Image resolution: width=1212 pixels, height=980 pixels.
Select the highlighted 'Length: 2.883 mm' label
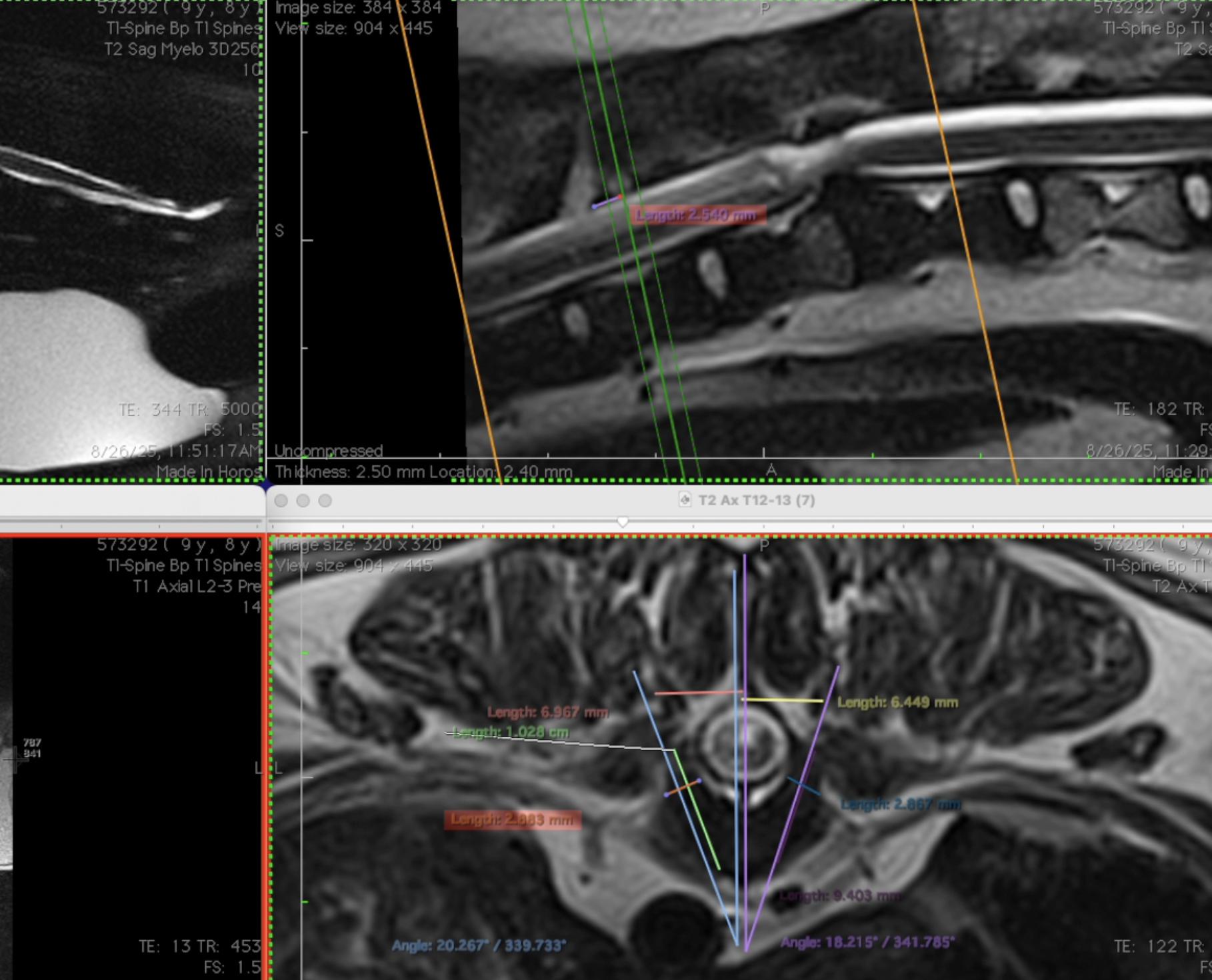pos(513,820)
